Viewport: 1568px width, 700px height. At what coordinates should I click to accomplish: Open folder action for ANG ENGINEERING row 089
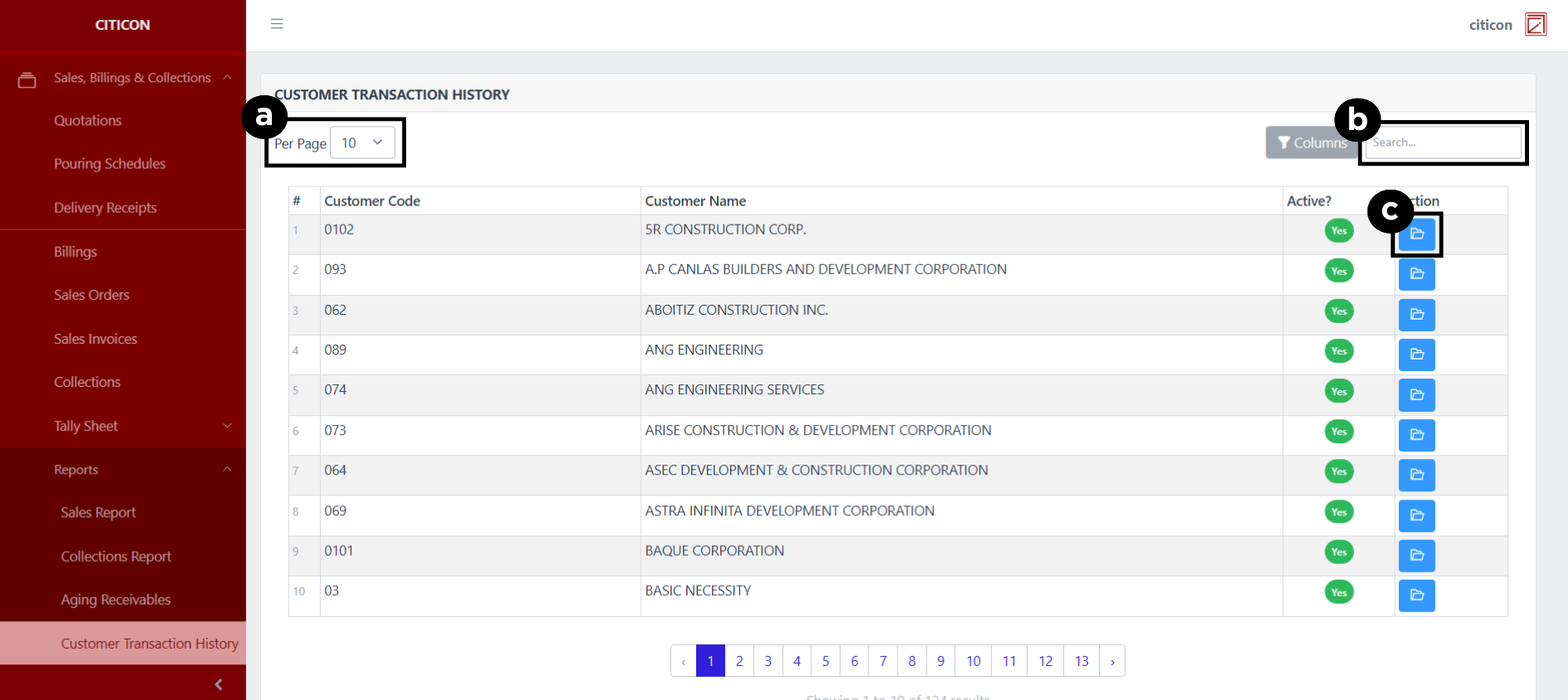[1416, 355]
